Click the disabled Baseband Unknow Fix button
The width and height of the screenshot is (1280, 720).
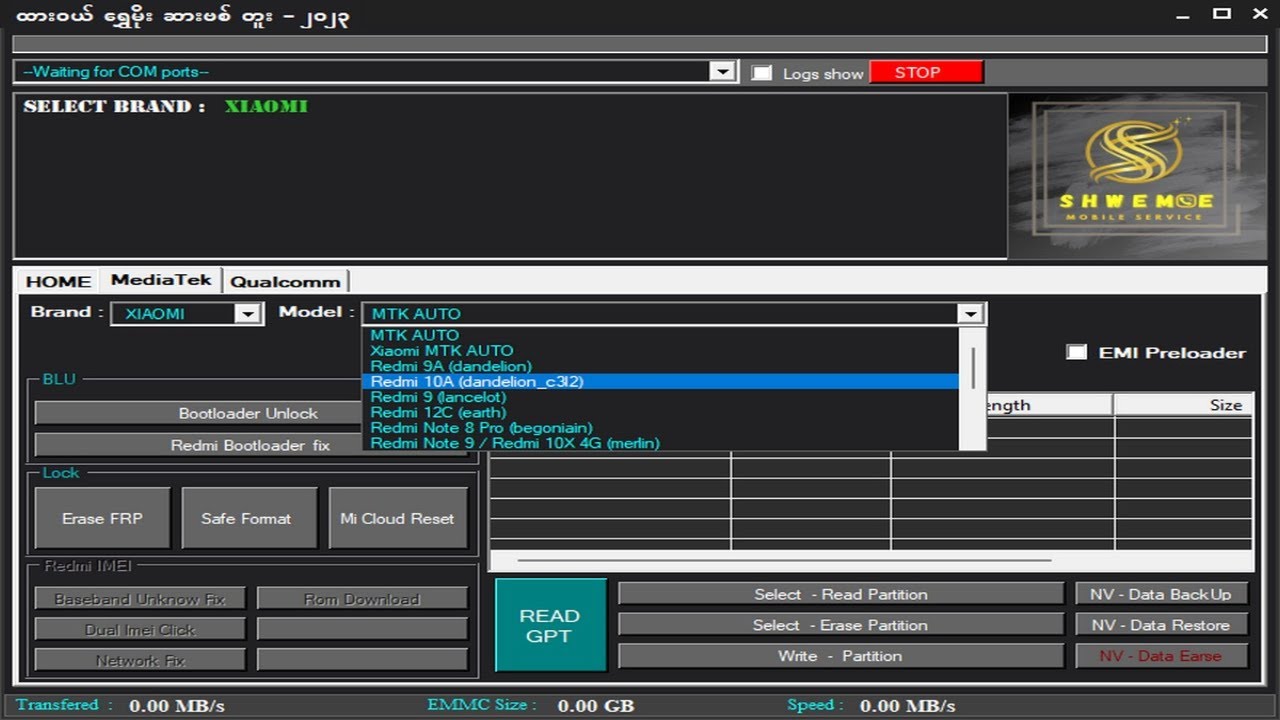140,599
